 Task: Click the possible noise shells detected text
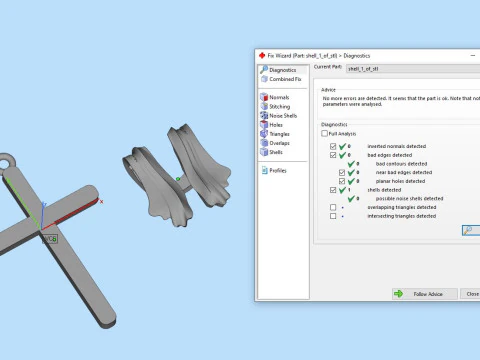coord(409,198)
